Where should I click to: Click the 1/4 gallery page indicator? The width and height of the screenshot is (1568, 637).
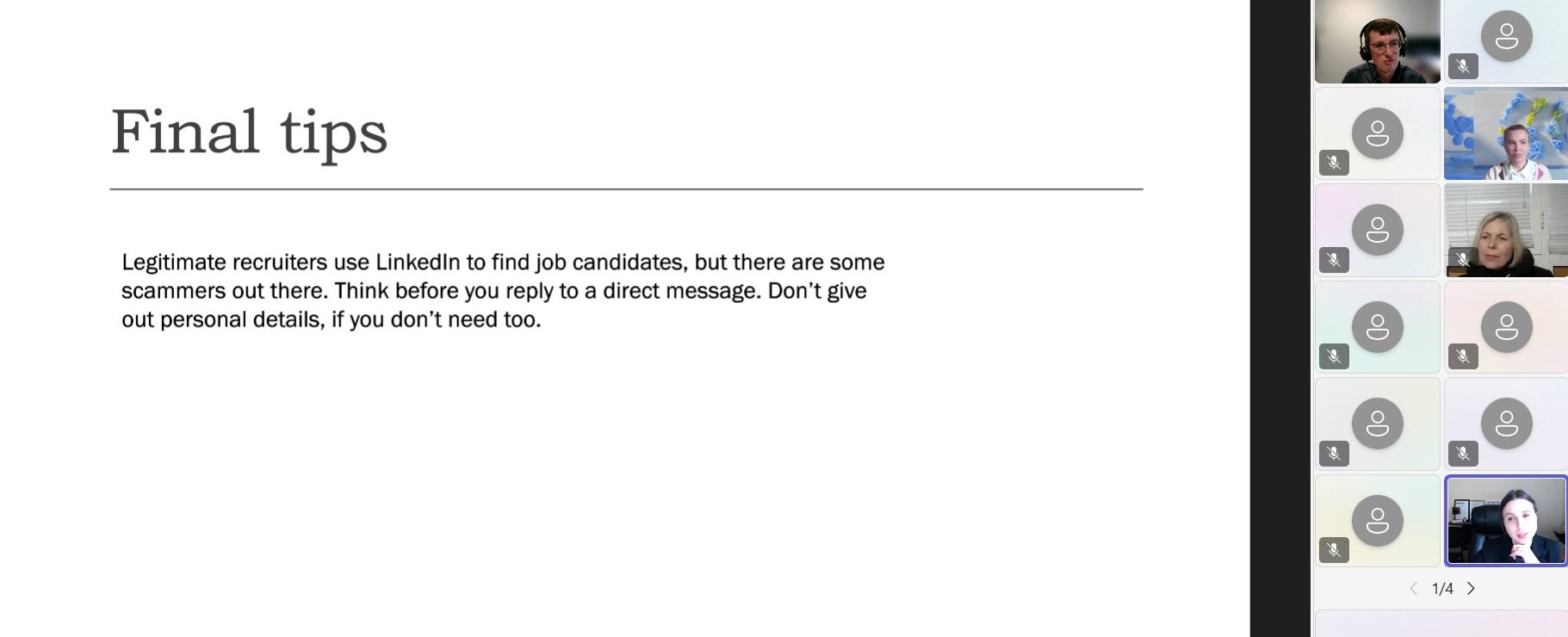click(x=1442, y=589)
